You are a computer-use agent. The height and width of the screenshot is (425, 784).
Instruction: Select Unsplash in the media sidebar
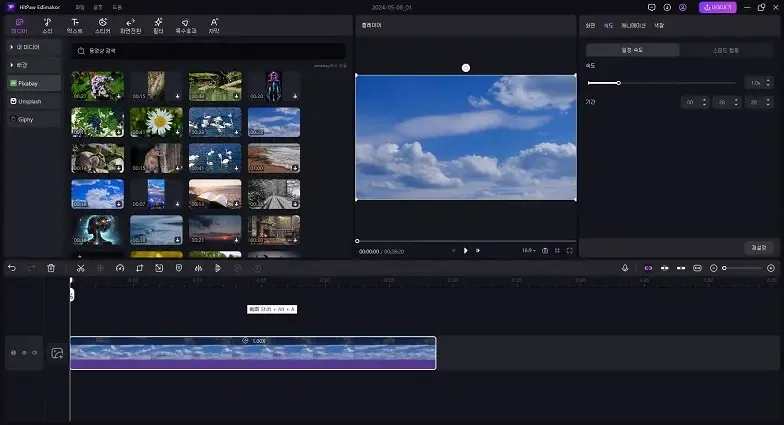click(32, 101)
